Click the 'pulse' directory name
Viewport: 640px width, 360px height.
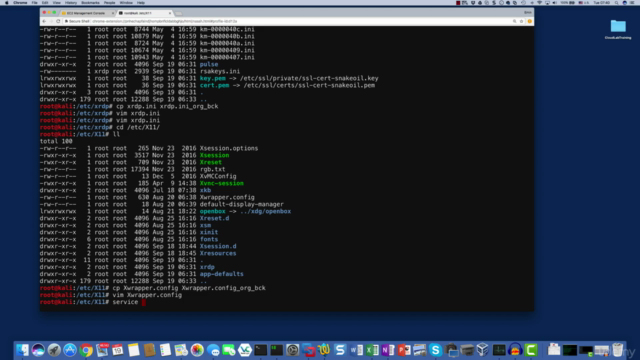pyautogui.click(x=209, y=64)
